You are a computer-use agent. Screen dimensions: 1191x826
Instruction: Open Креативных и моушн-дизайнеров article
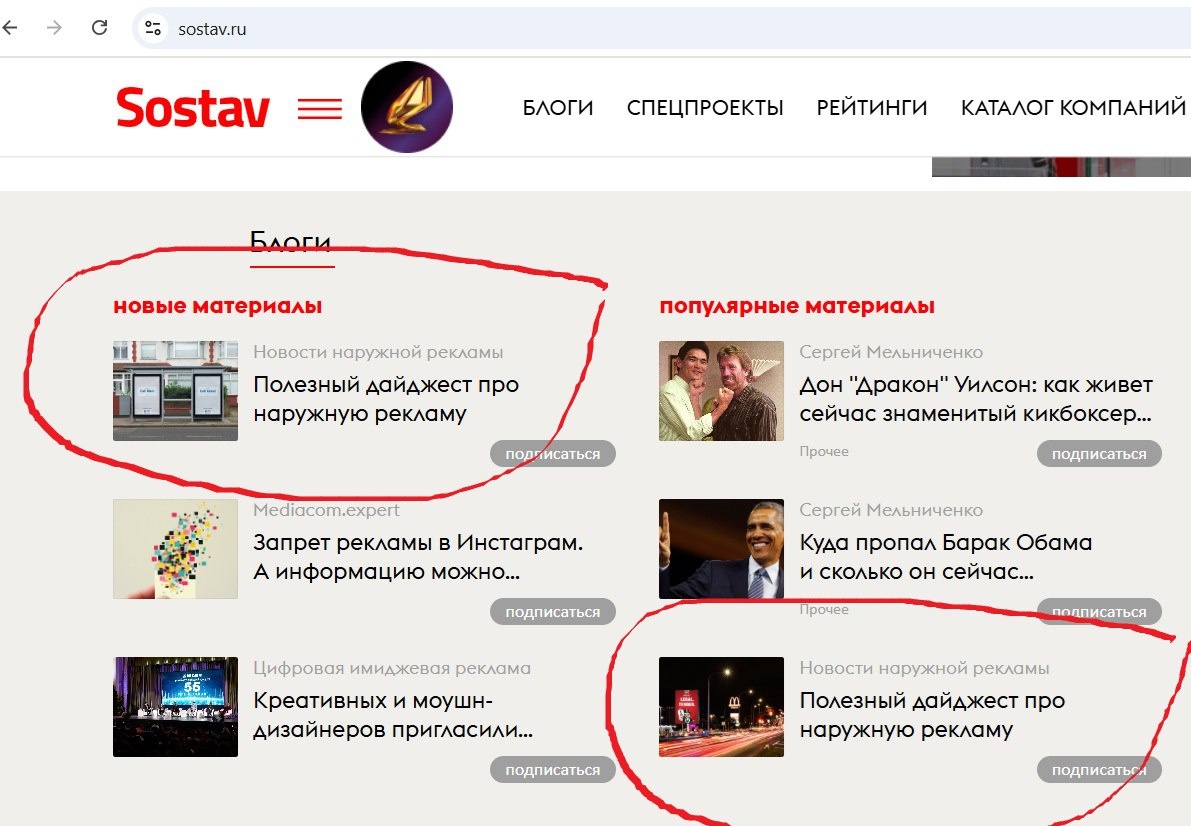tap(393, 715)
